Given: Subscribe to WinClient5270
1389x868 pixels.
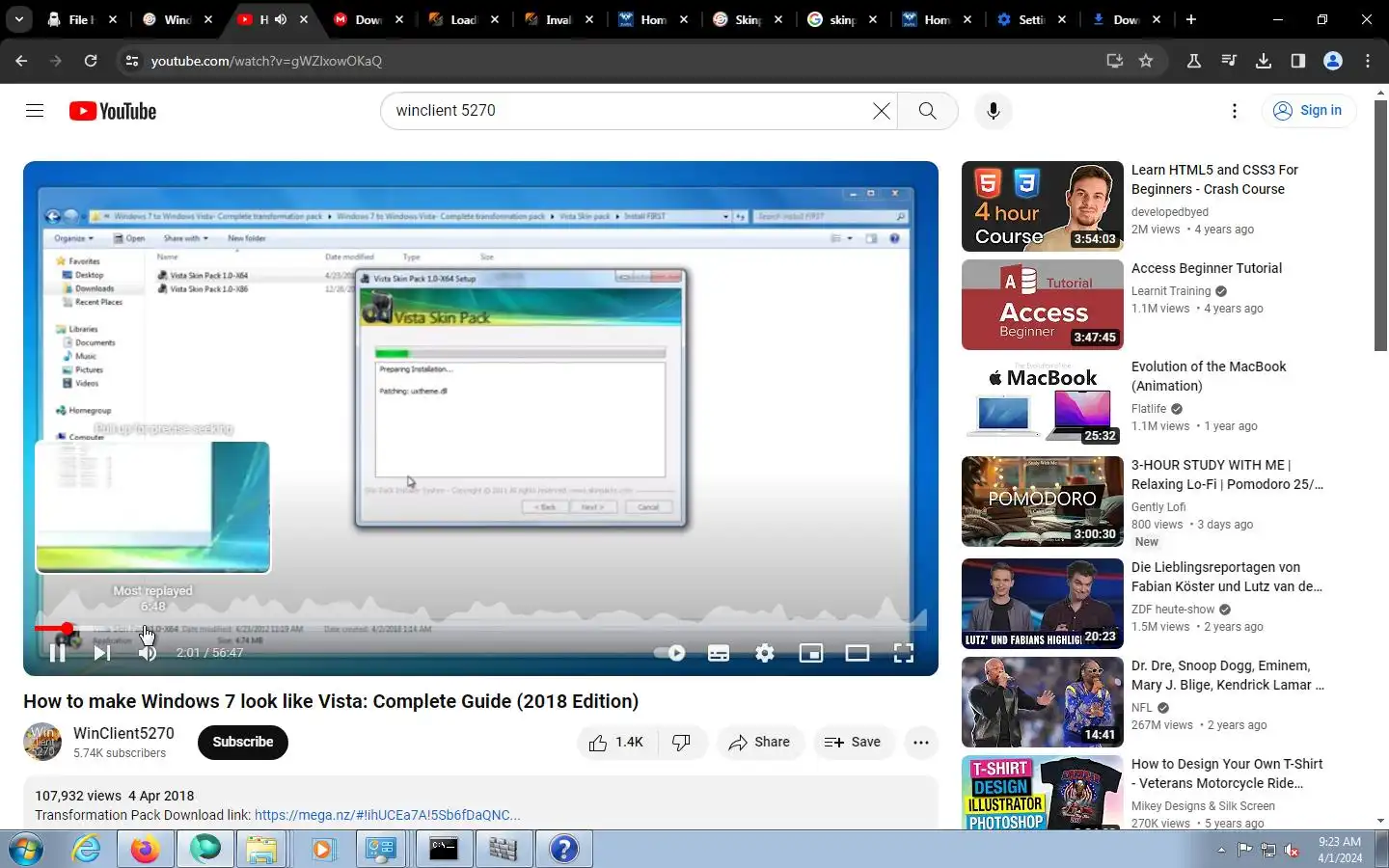Looking at the screenshot, I should click(243, 742).
